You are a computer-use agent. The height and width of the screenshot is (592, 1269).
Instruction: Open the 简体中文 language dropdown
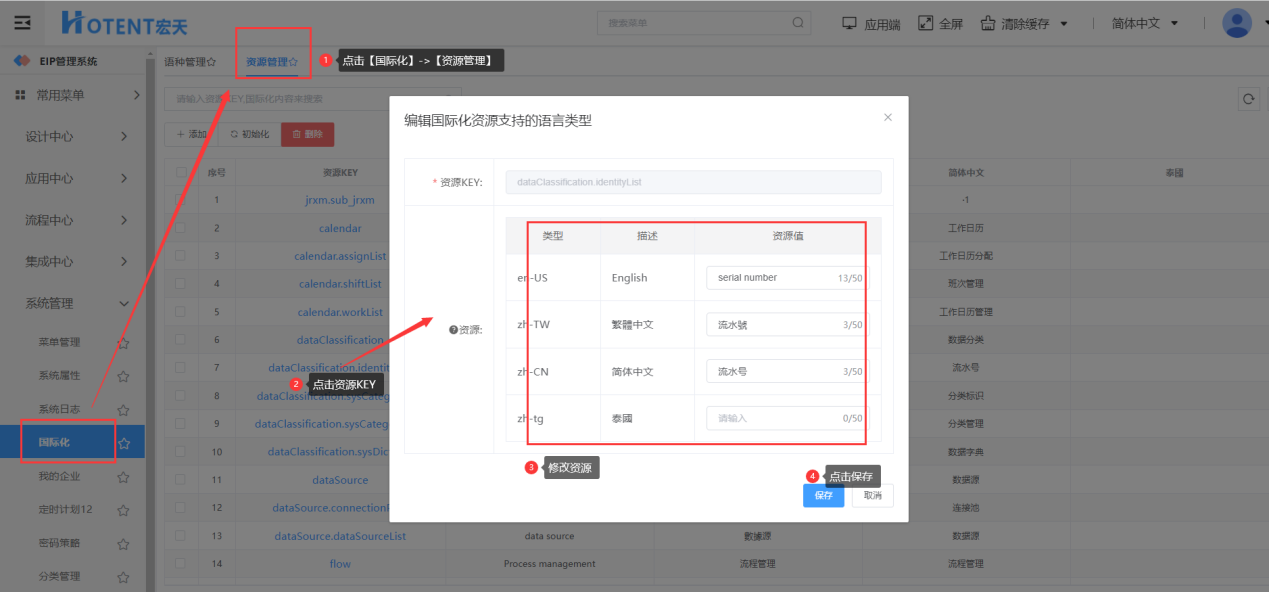click(x=1145, y=23)
